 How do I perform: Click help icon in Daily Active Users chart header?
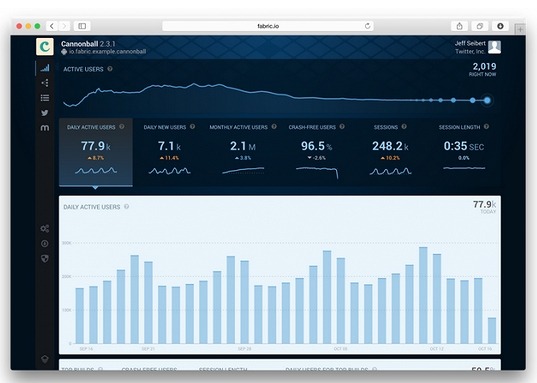pos(126,207)
